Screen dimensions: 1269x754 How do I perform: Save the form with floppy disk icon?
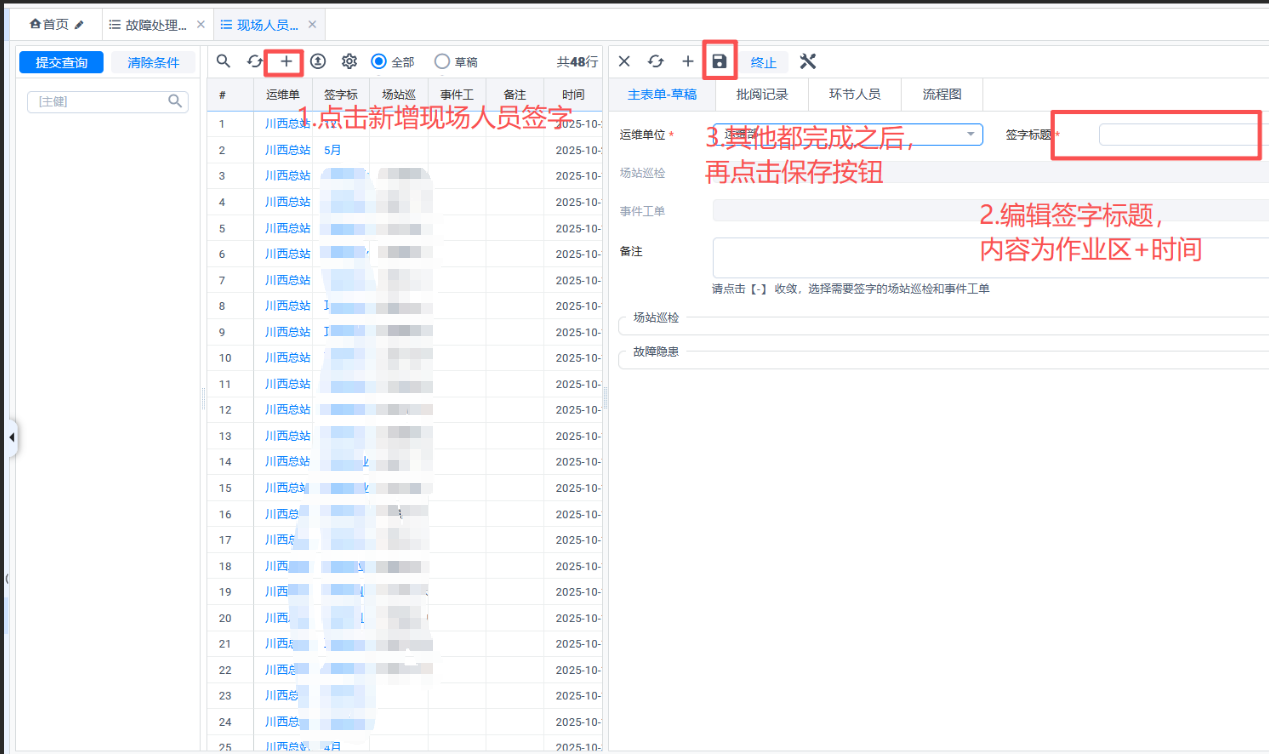tap(719, 62)
